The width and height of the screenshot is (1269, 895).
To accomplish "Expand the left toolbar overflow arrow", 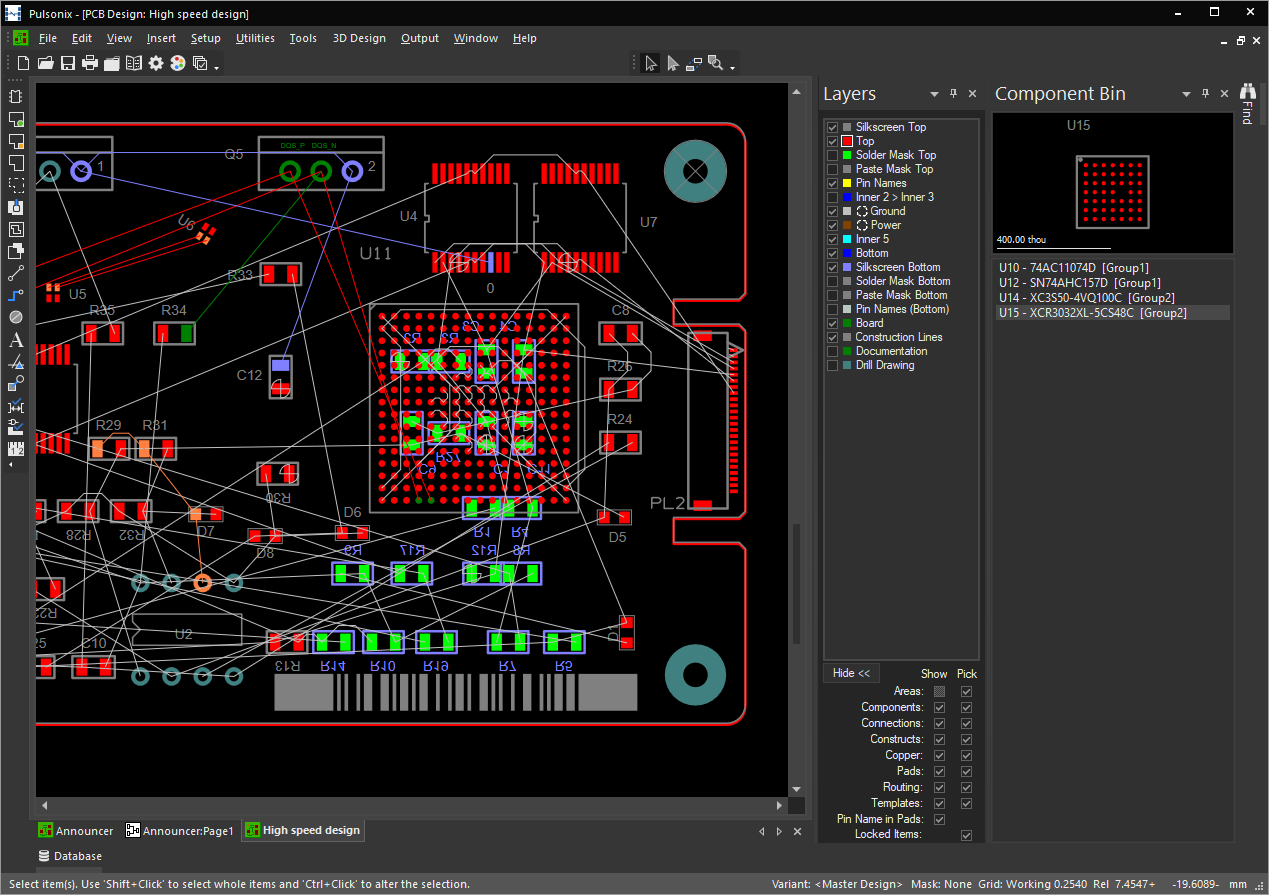I will 12,465.
